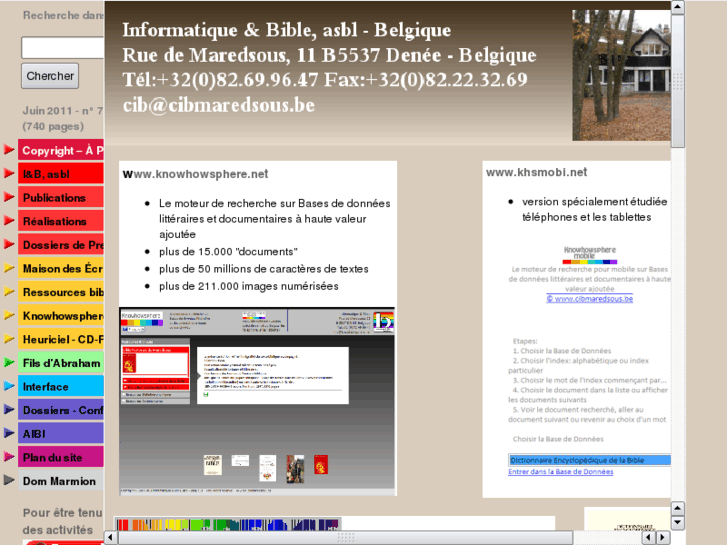
Task: Open the I&B, asbl menu item
Action: coord(61,174)
